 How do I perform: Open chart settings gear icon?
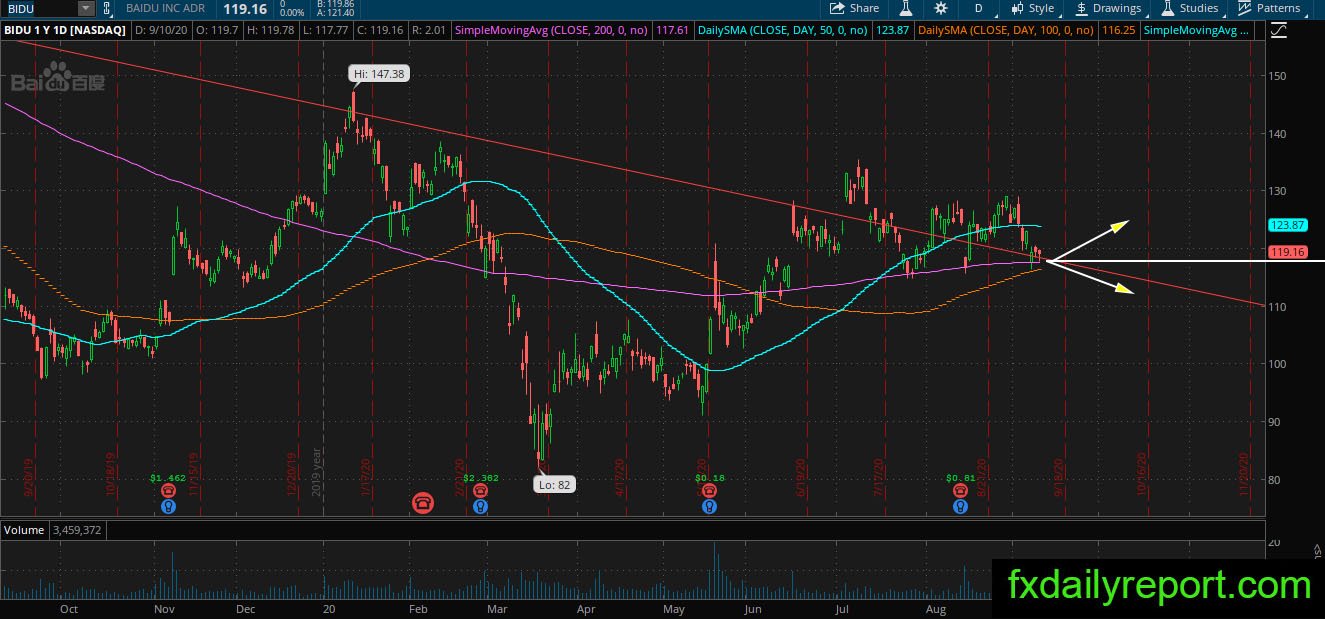pos(940,8)
